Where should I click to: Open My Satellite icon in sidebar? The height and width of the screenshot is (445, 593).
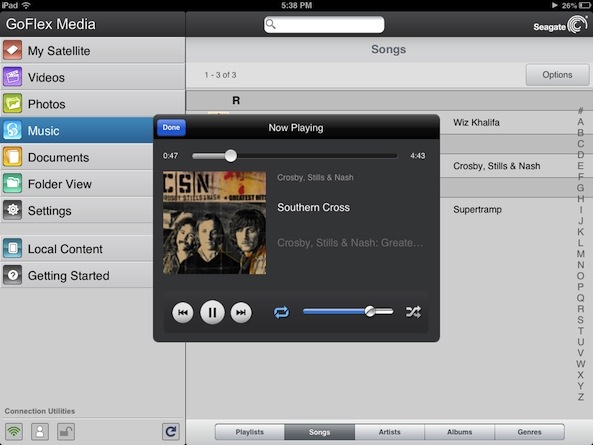[x=12, y=50]
